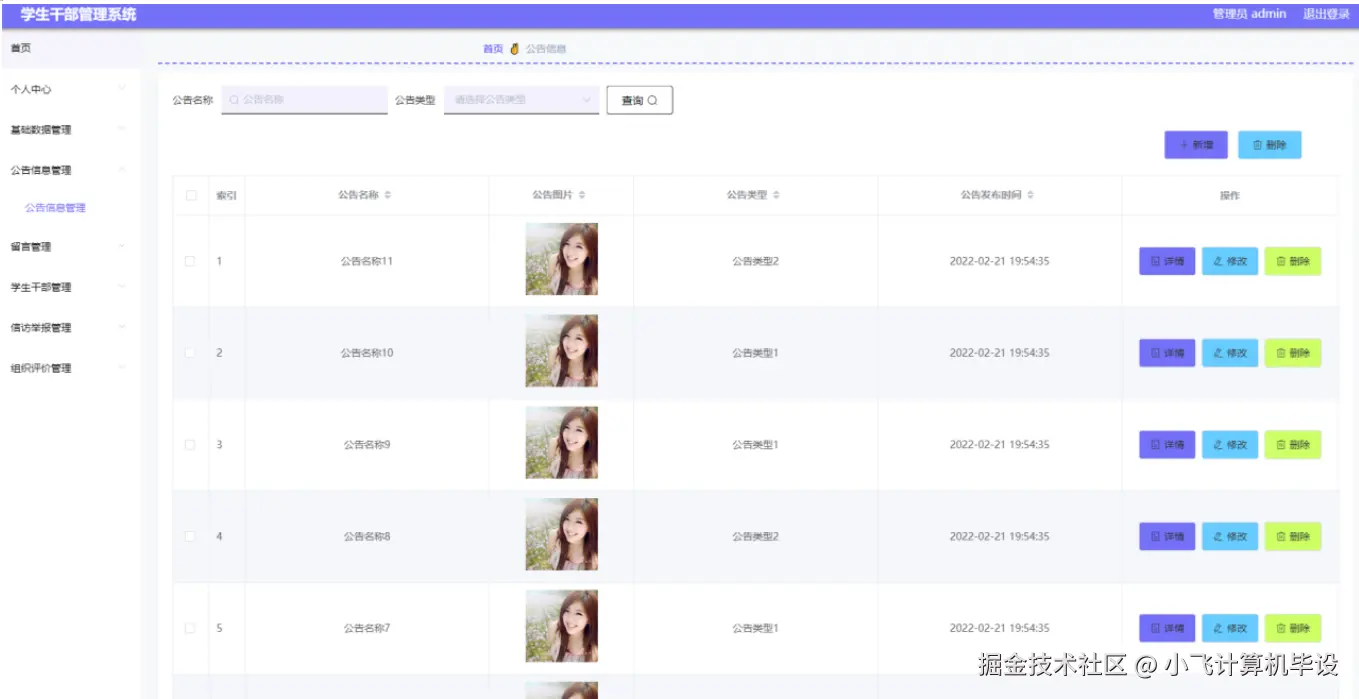The image size is (1359, 699).
Task: Click 删除 trash icon for row 公告名称11
Action: [x=1281, y=261]
